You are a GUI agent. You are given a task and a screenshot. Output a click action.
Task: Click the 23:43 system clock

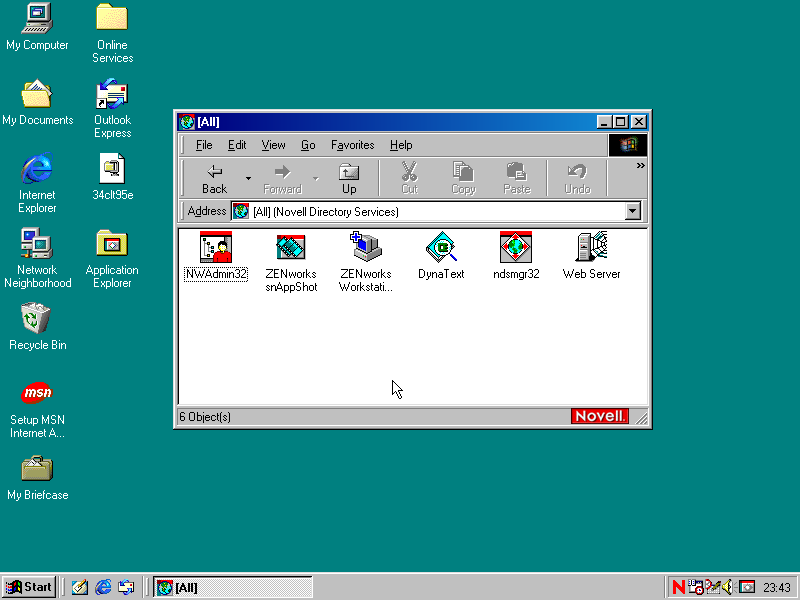777,588
